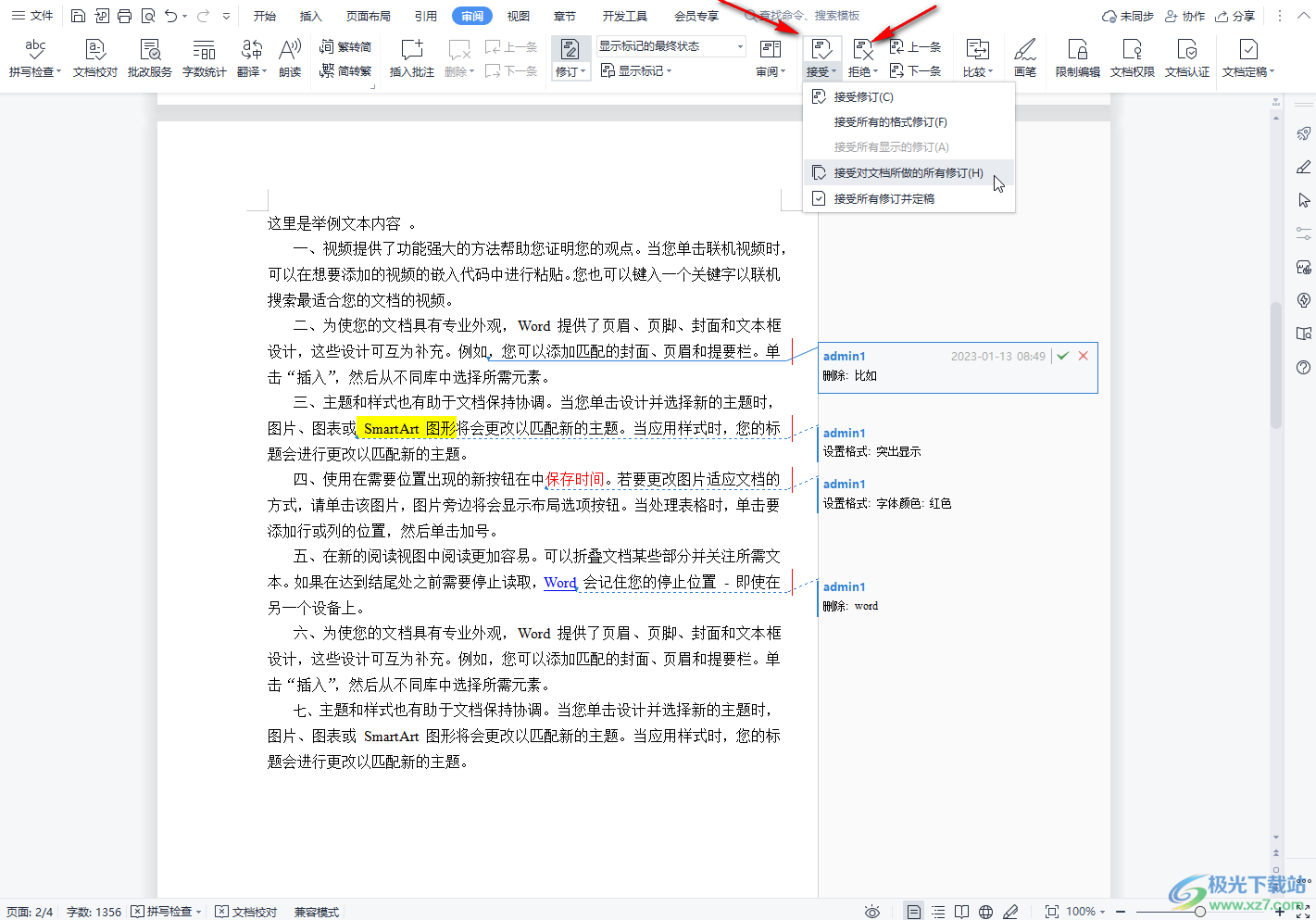
Task: Click the 分享 share button
Action: (1235, 16)
